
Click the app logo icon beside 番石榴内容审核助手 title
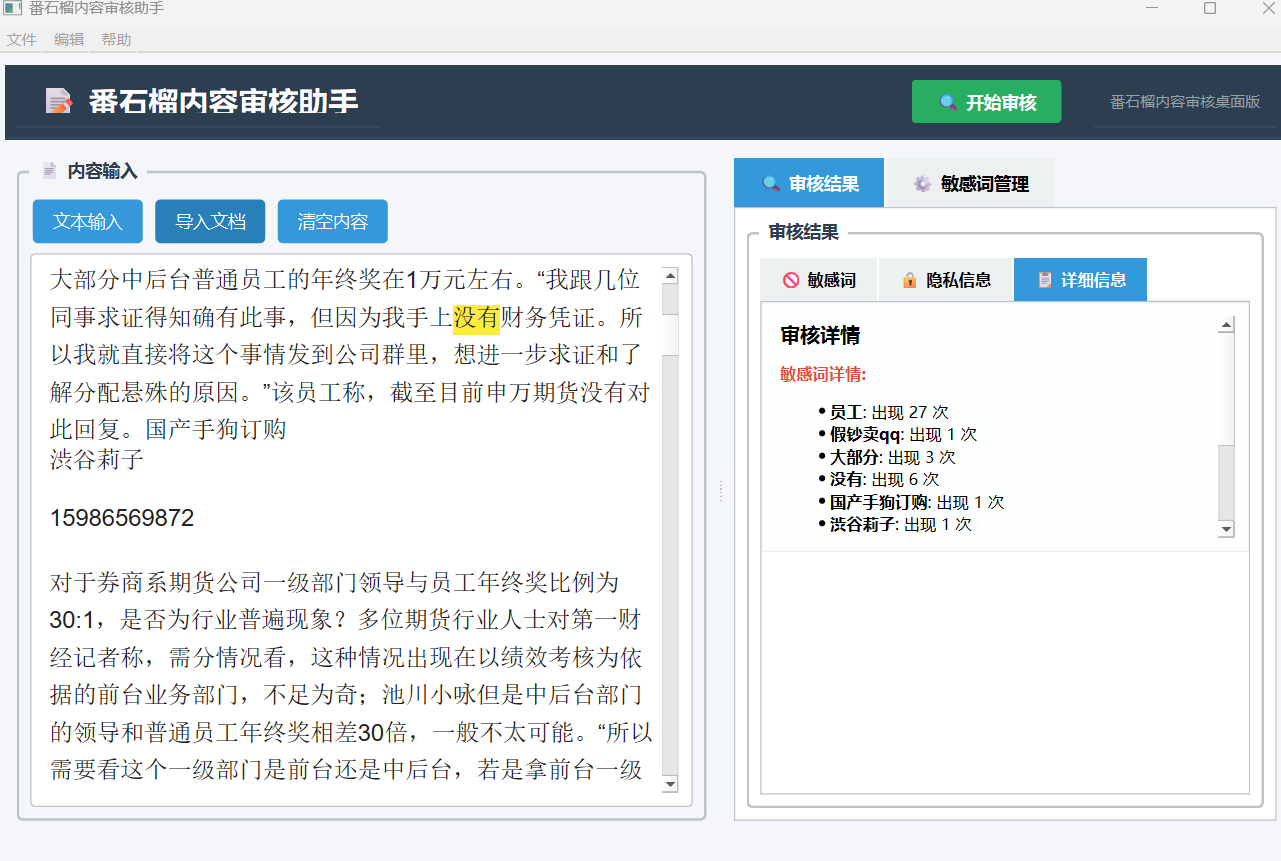coord(58,101)
